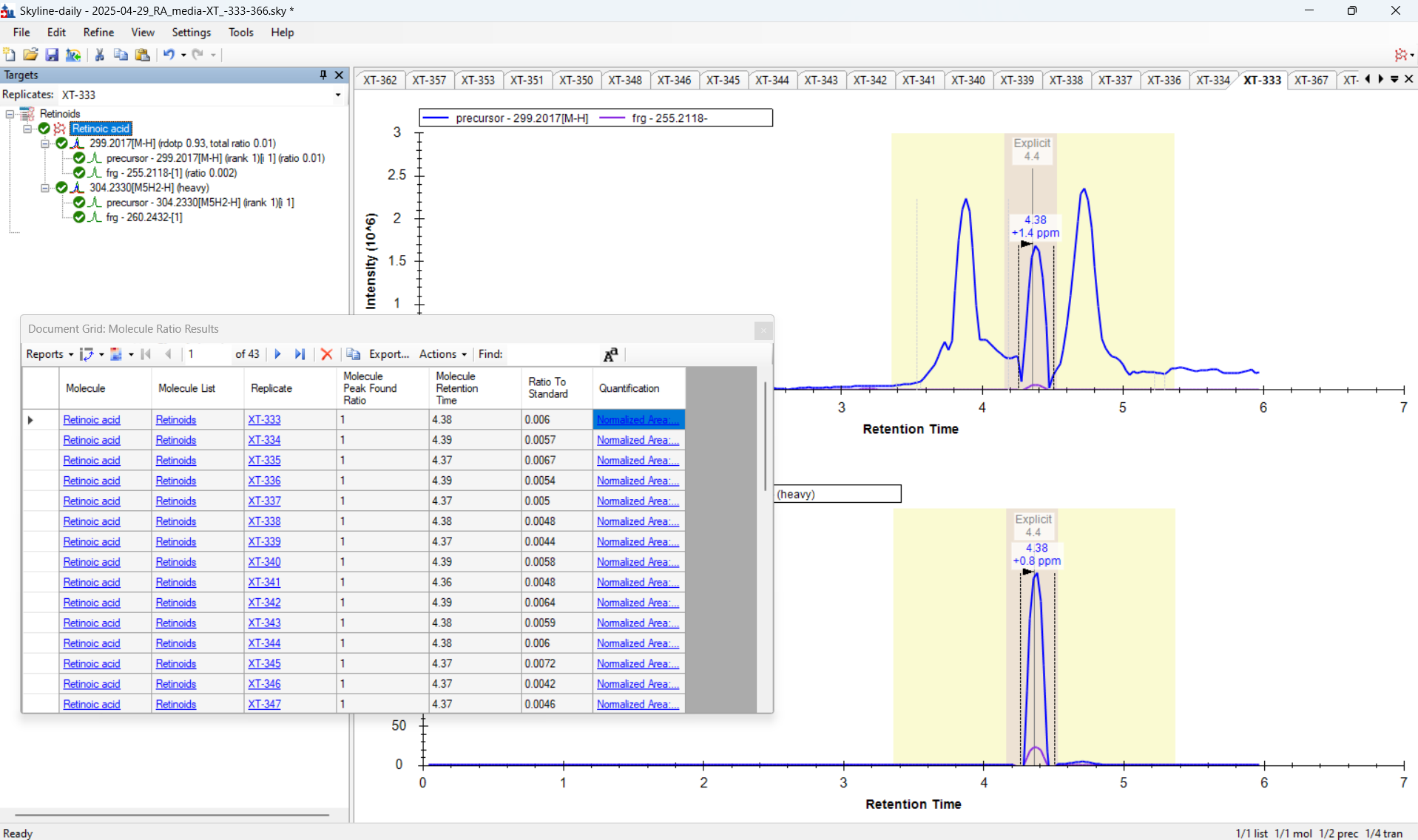
Task: Click the Undo arrow icon
Action: pyautogui.click(x=169, y=55)
